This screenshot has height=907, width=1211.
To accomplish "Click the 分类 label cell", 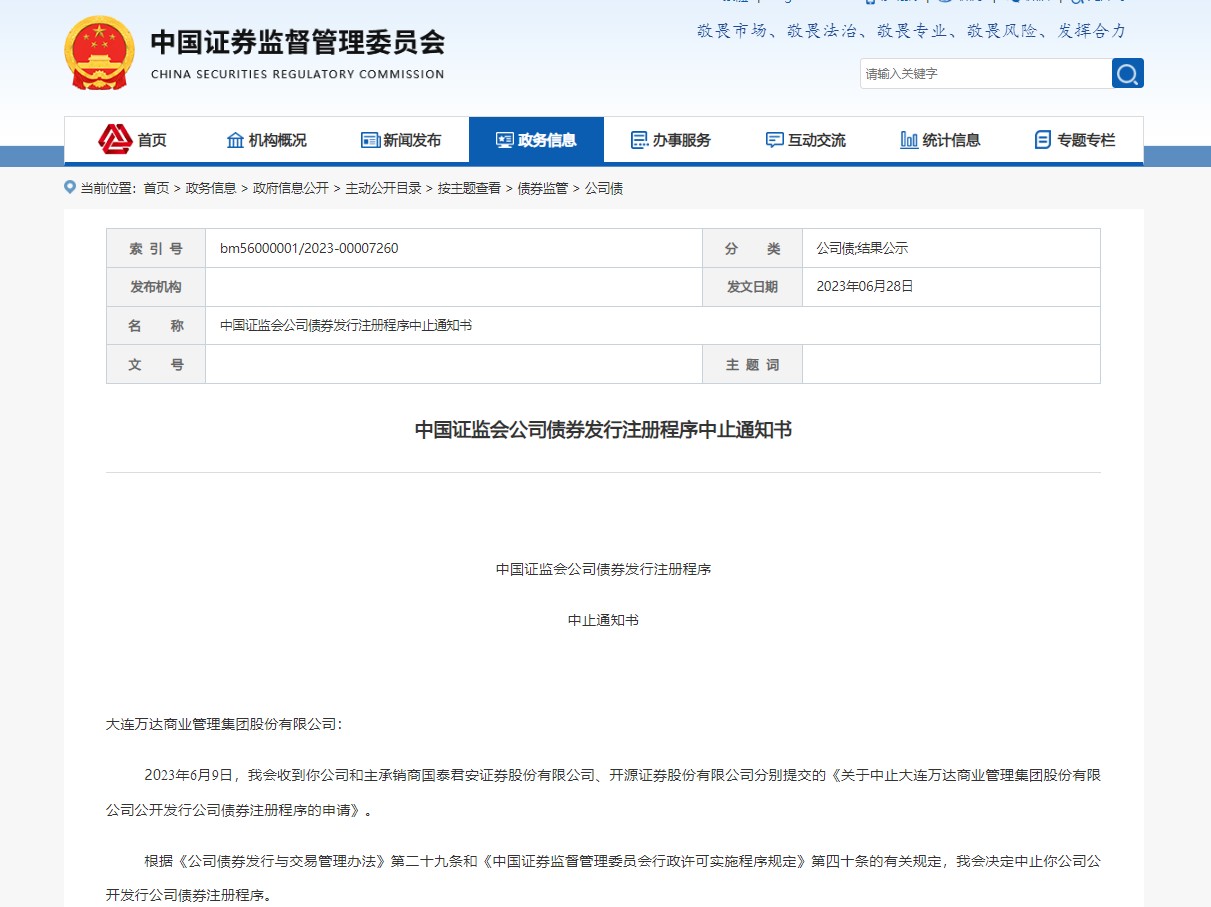I will tap(752, 248).
